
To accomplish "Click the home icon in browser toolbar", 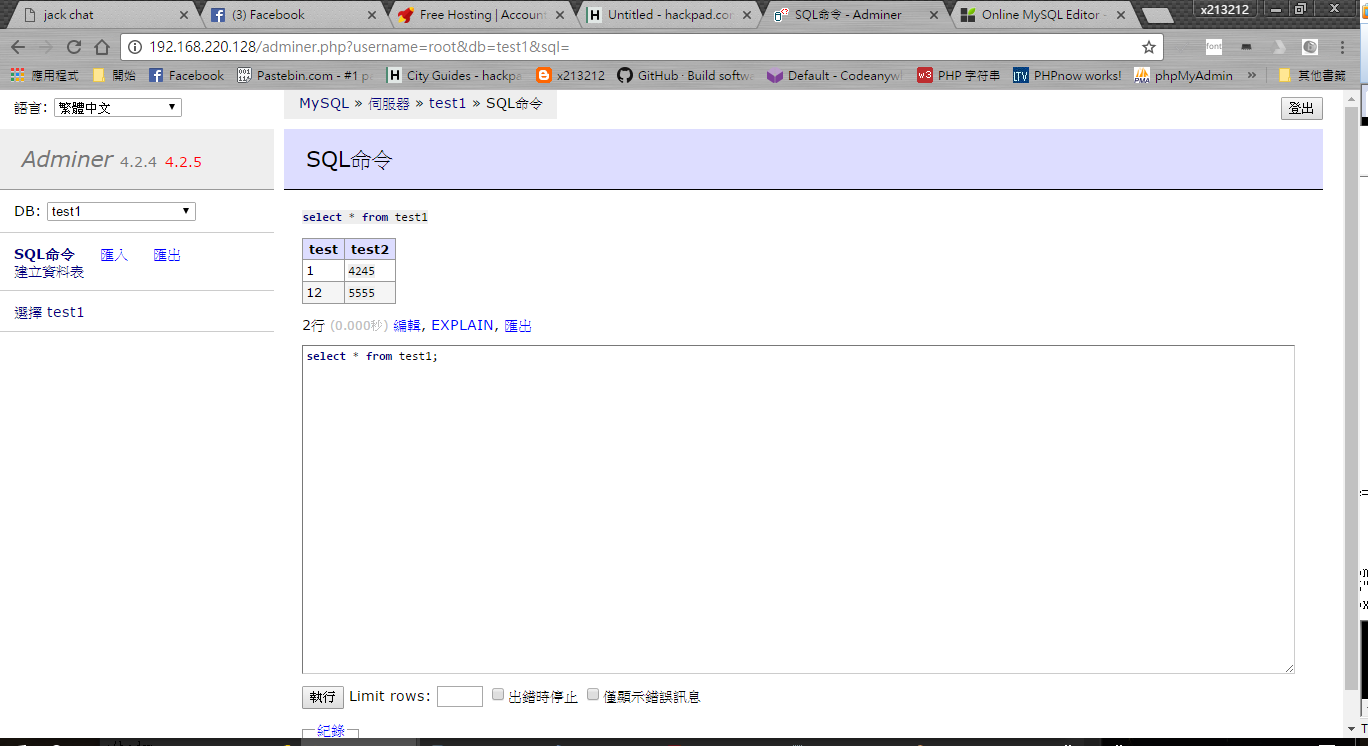I will click(102, 47).
